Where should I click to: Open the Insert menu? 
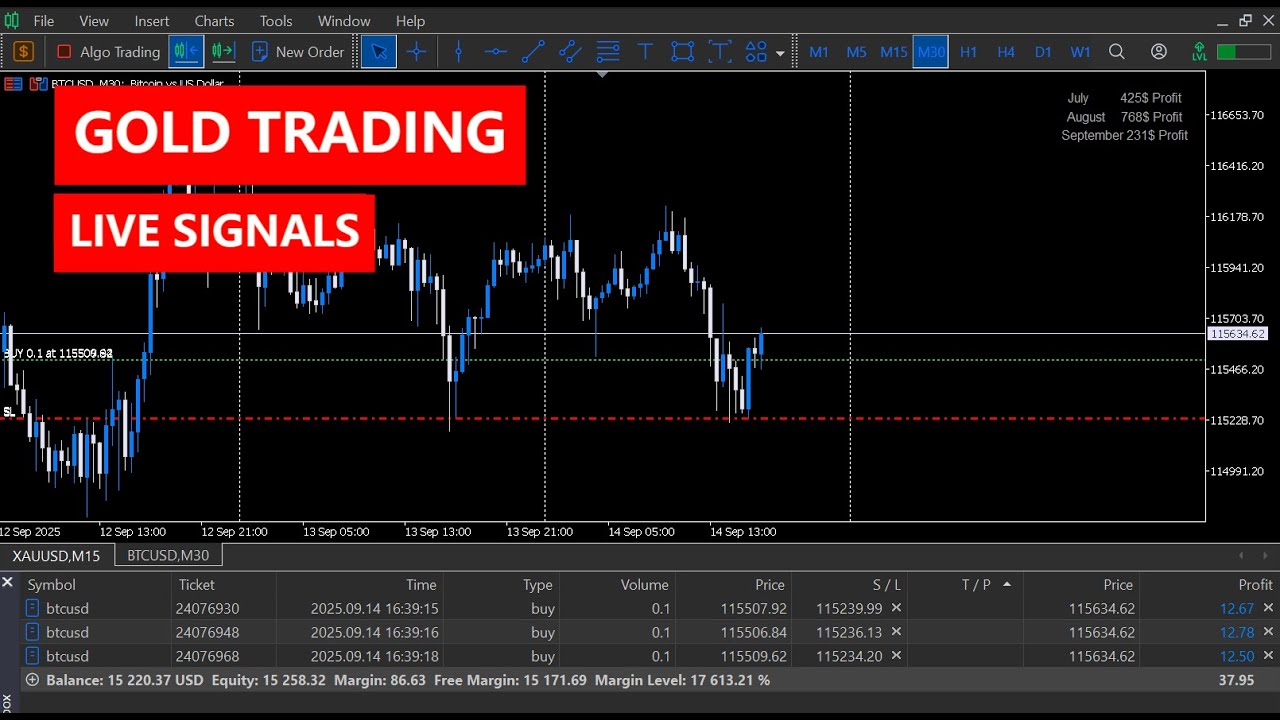click(152, 20)
